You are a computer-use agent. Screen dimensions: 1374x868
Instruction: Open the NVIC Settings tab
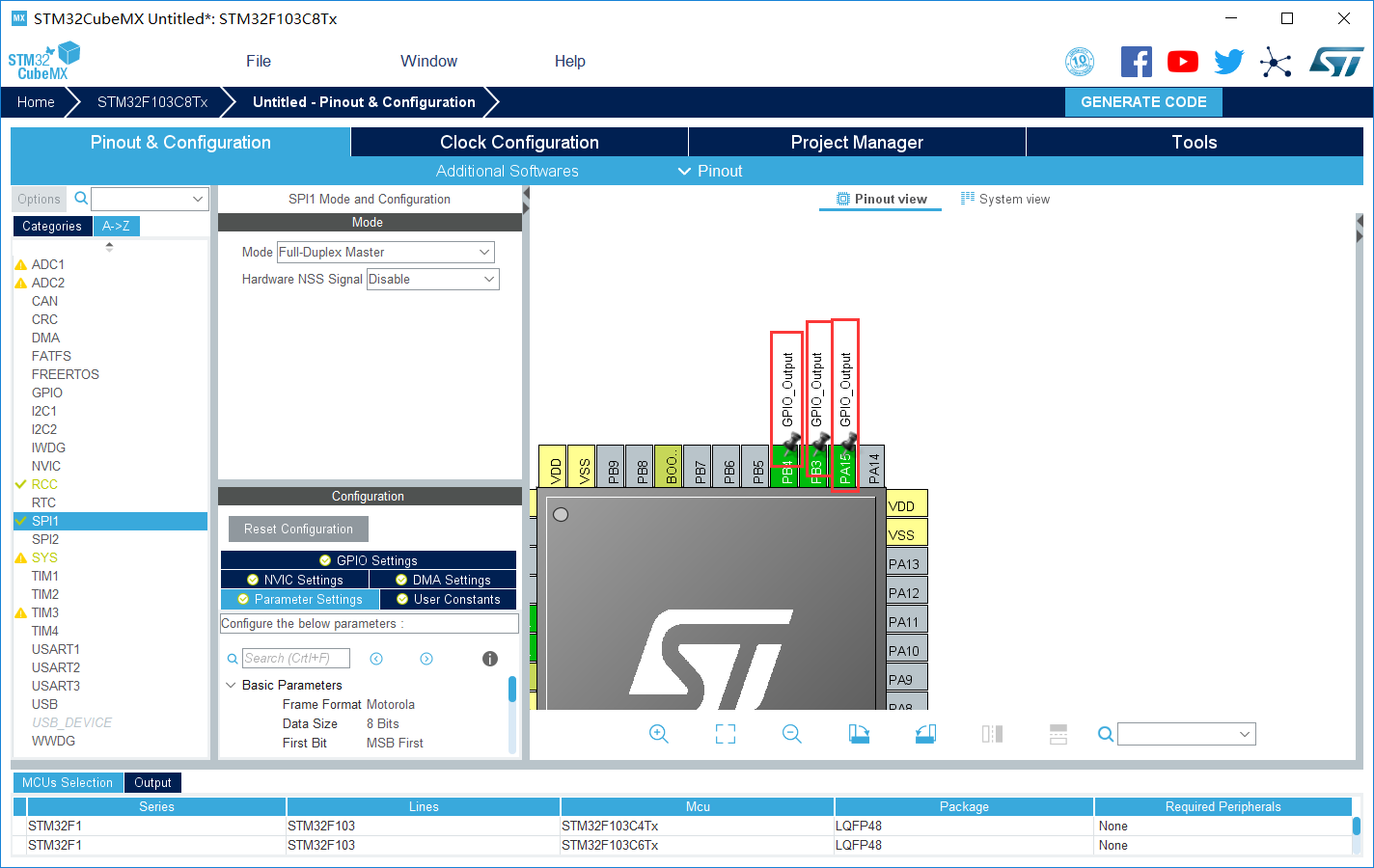(x=295, y=580)
